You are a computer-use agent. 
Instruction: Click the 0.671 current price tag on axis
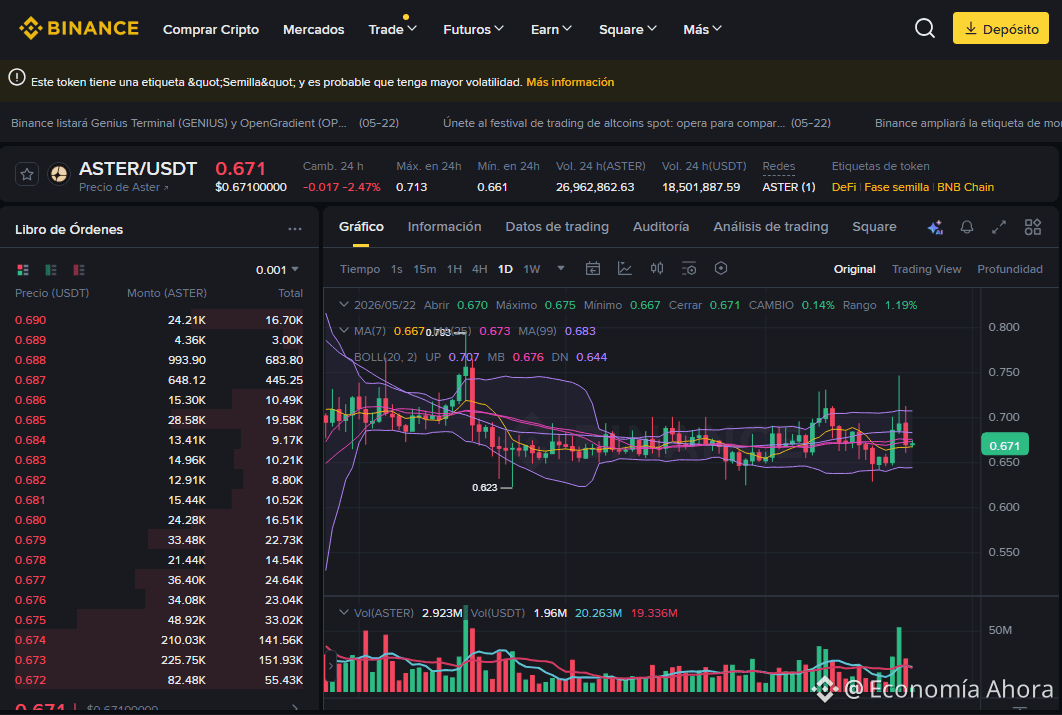1004,445
